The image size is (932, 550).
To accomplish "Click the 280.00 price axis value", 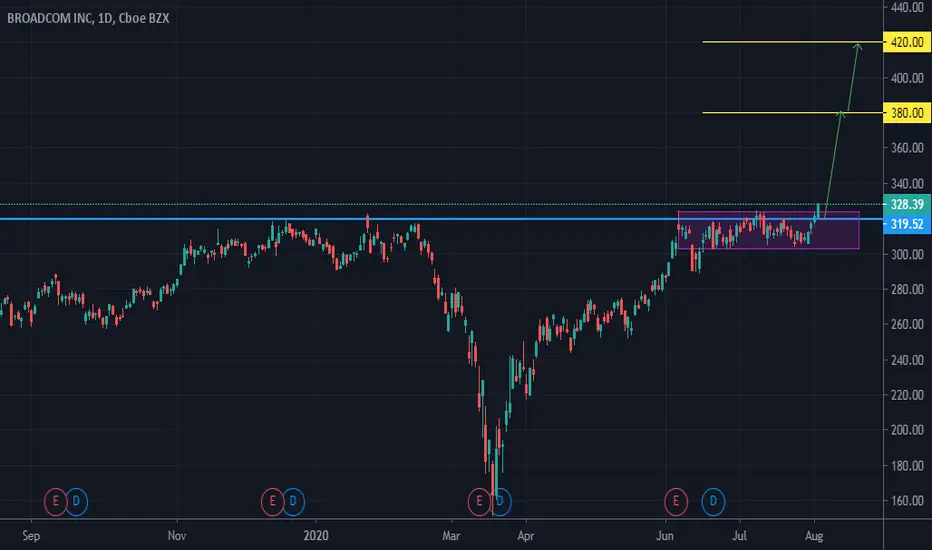I will pyautogui.click(x=907, y=290).
